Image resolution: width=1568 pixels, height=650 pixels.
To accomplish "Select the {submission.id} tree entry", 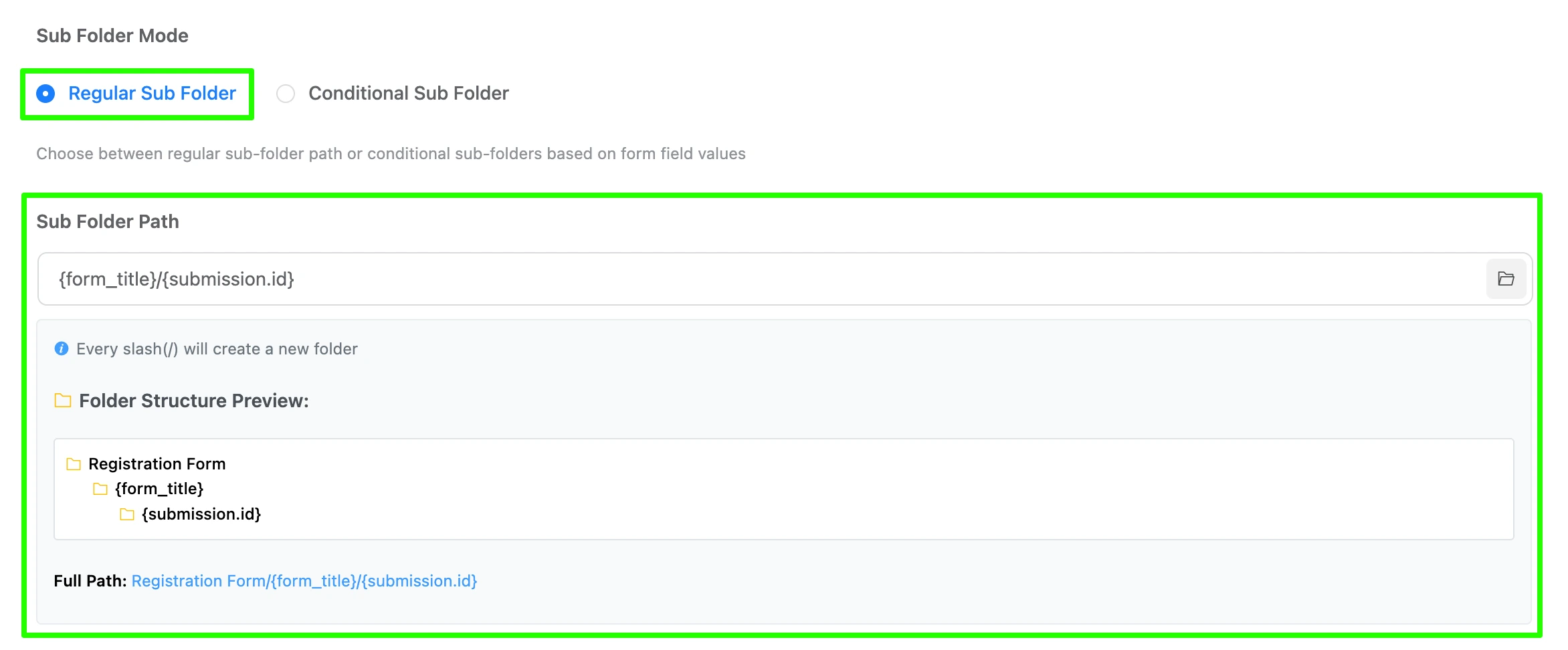I will click(x=201, y=514).
